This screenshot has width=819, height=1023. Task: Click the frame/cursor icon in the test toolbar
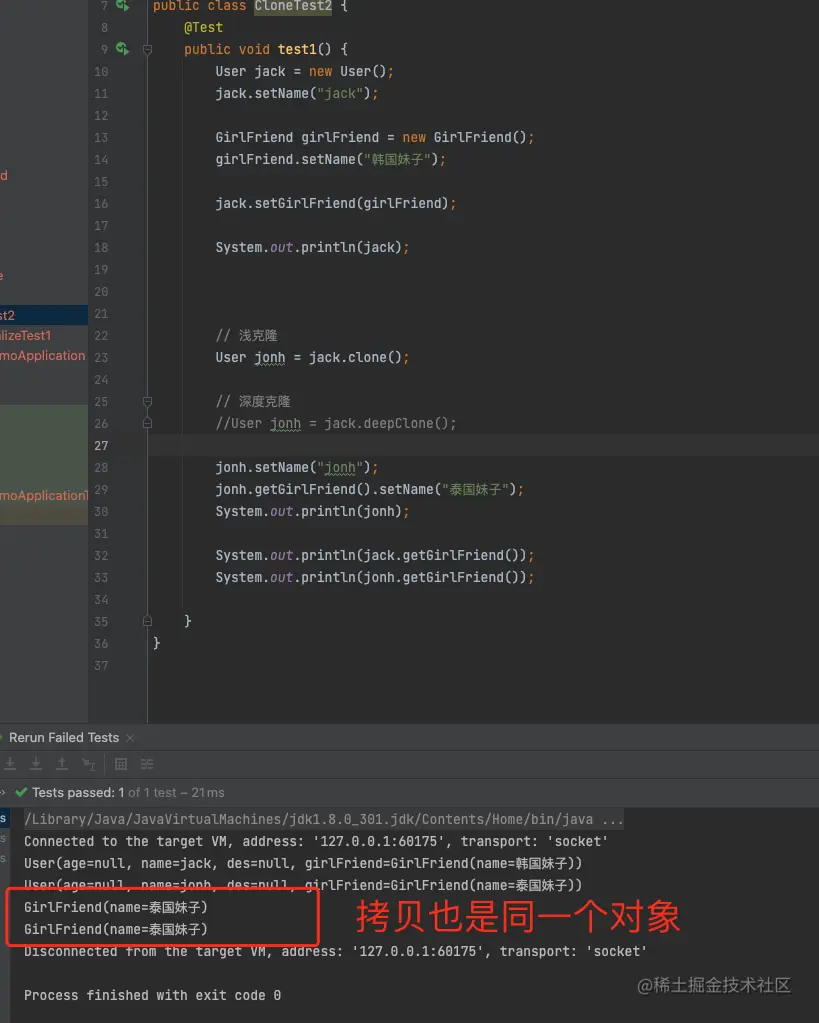88,763
